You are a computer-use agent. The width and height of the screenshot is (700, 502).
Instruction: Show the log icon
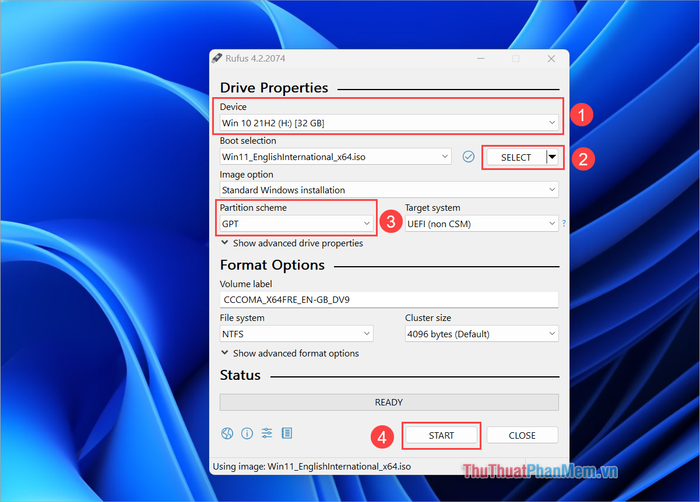(287, 433)
